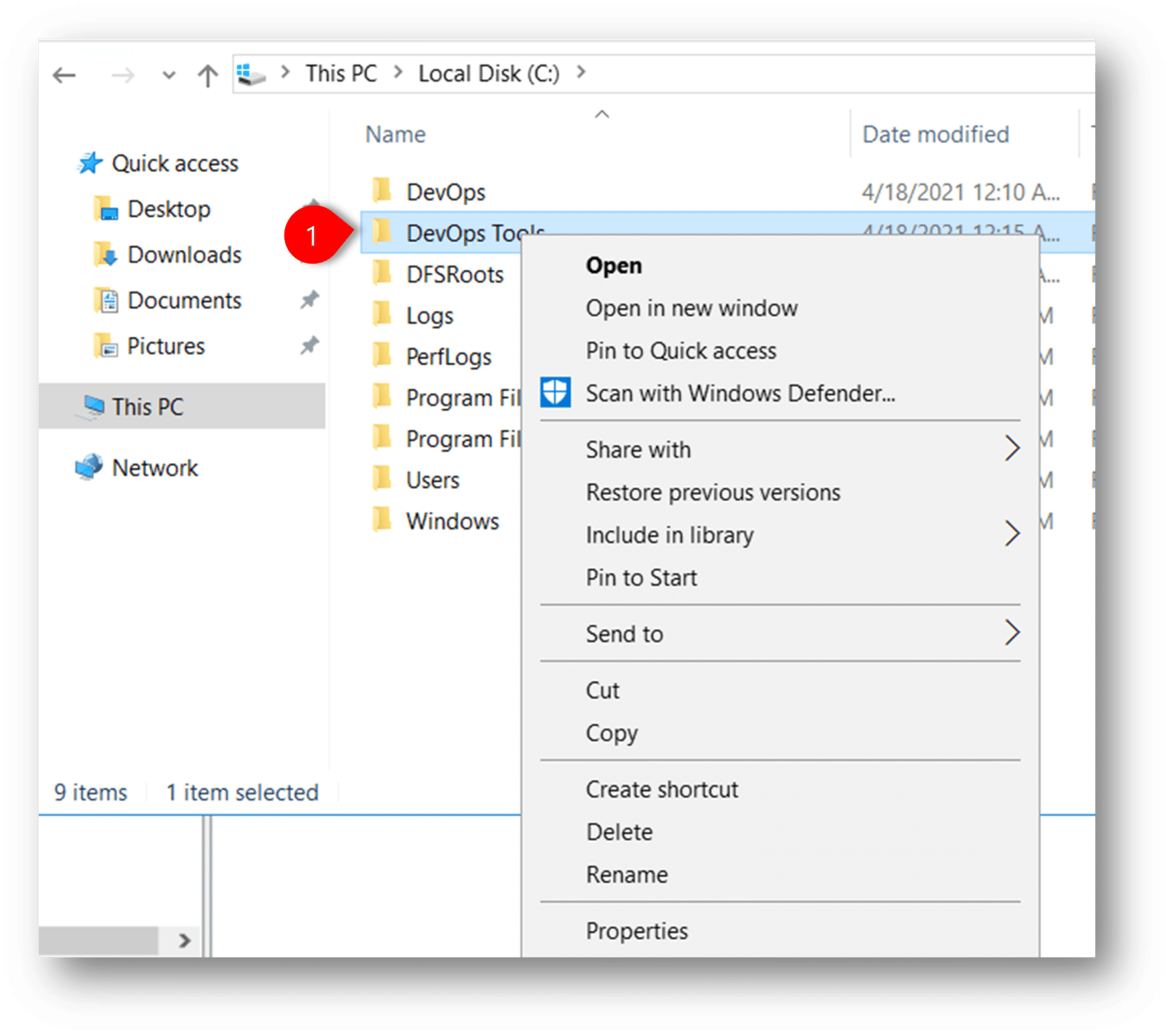Choose Rename in the context menu

tap(627, 874)
